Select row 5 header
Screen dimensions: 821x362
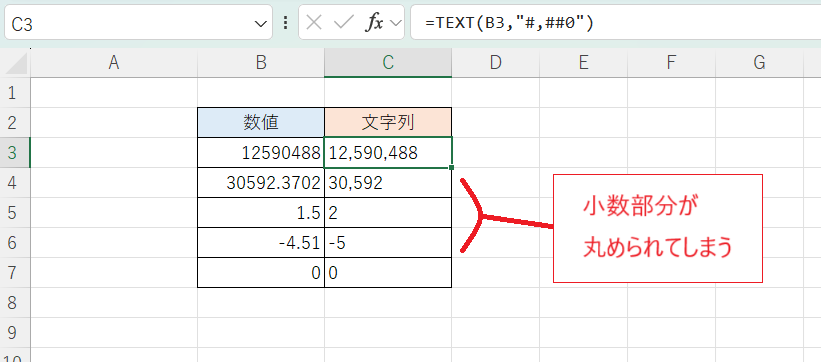click(15, 213)
